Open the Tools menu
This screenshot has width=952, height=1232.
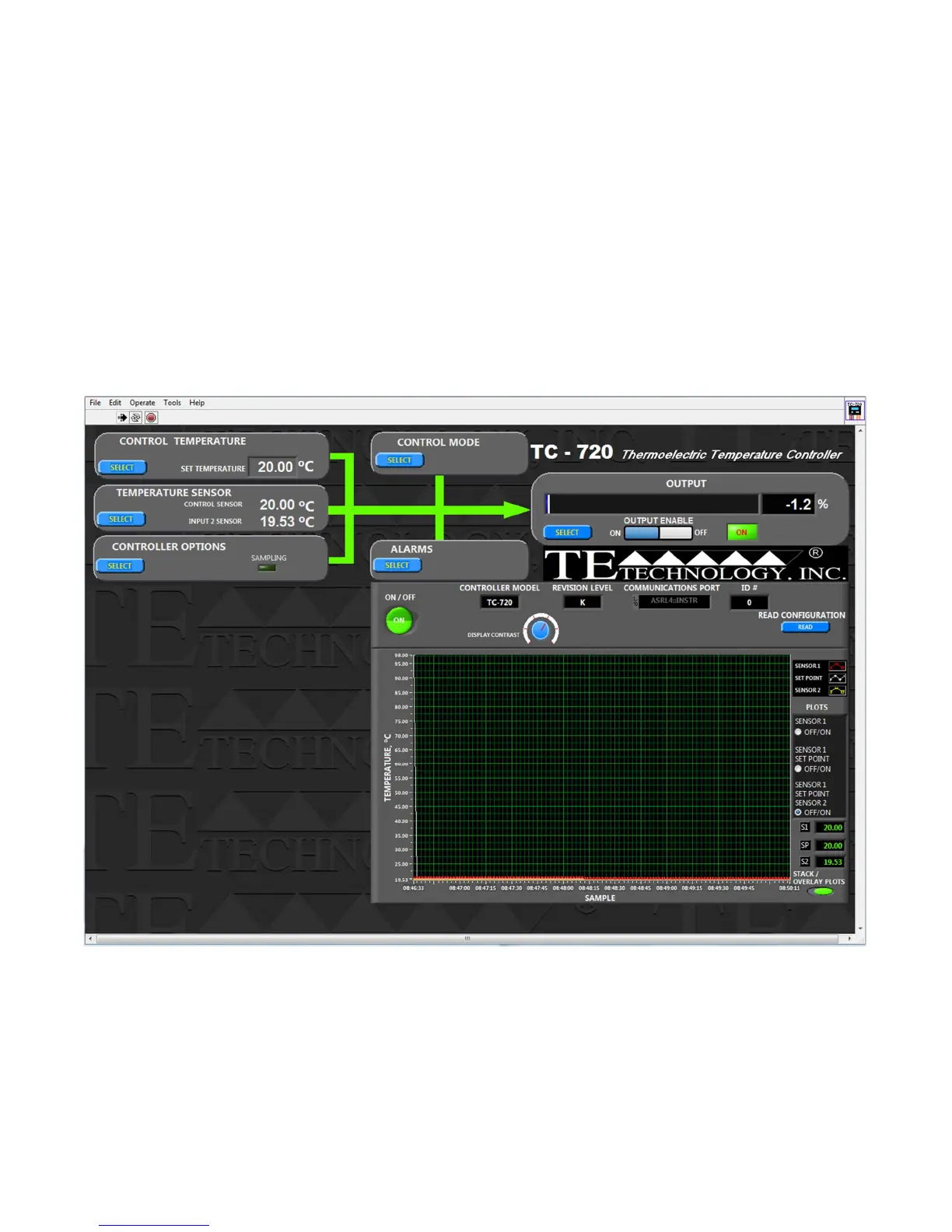[x=172, y=403]
